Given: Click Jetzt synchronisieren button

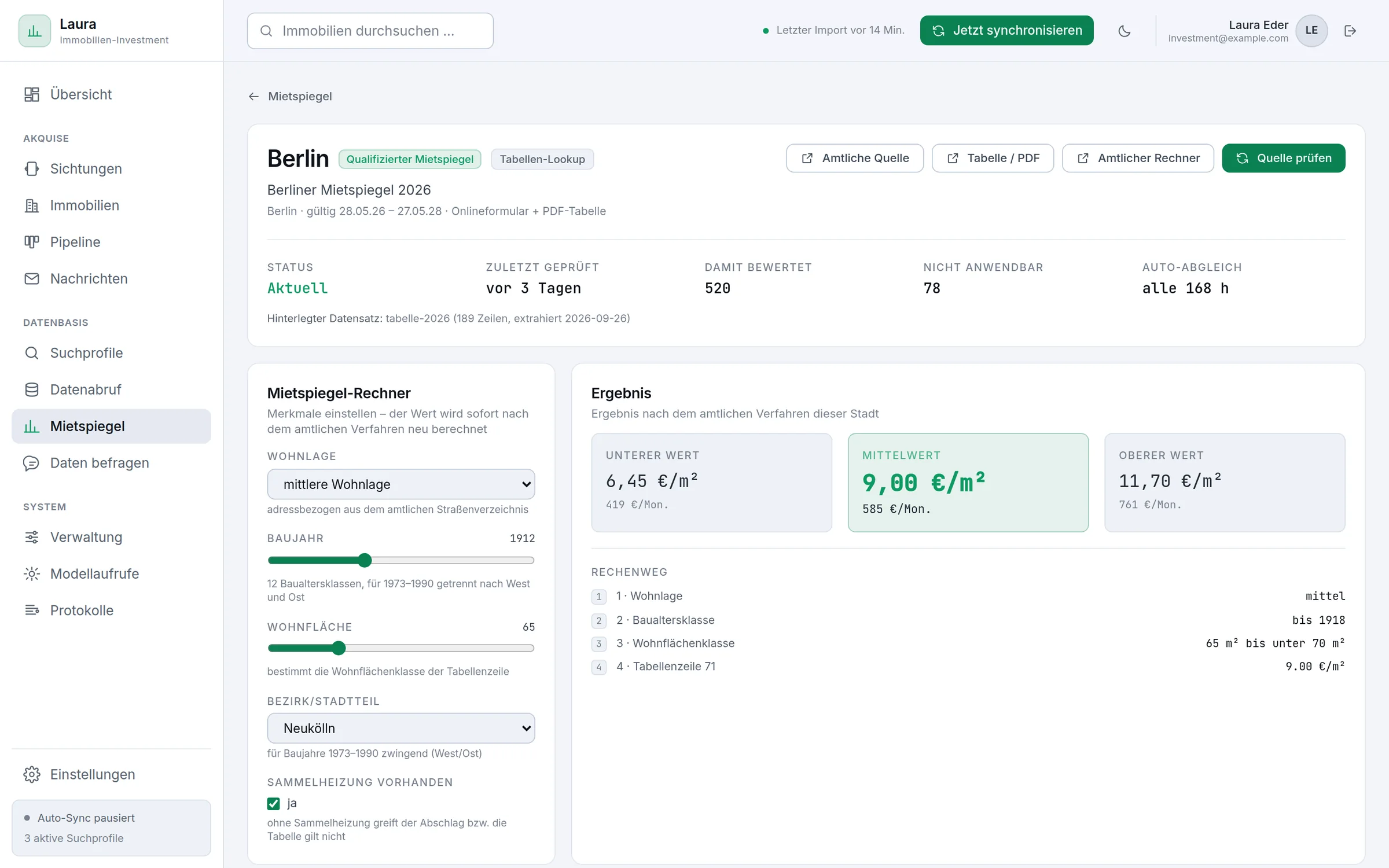Looking at the screenshot, I should pos(1006,31).
